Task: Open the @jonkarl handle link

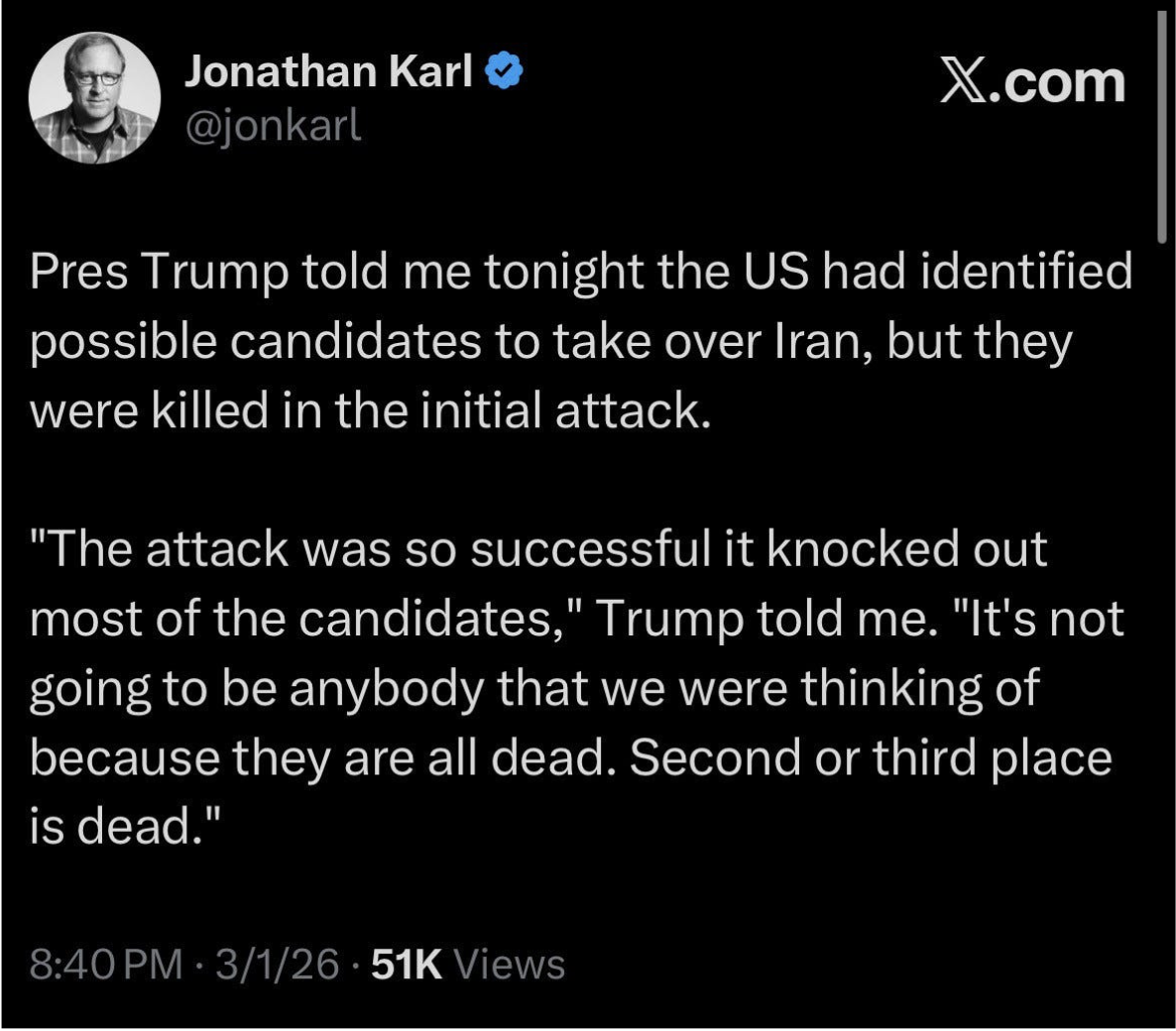Action: [273, 125]
